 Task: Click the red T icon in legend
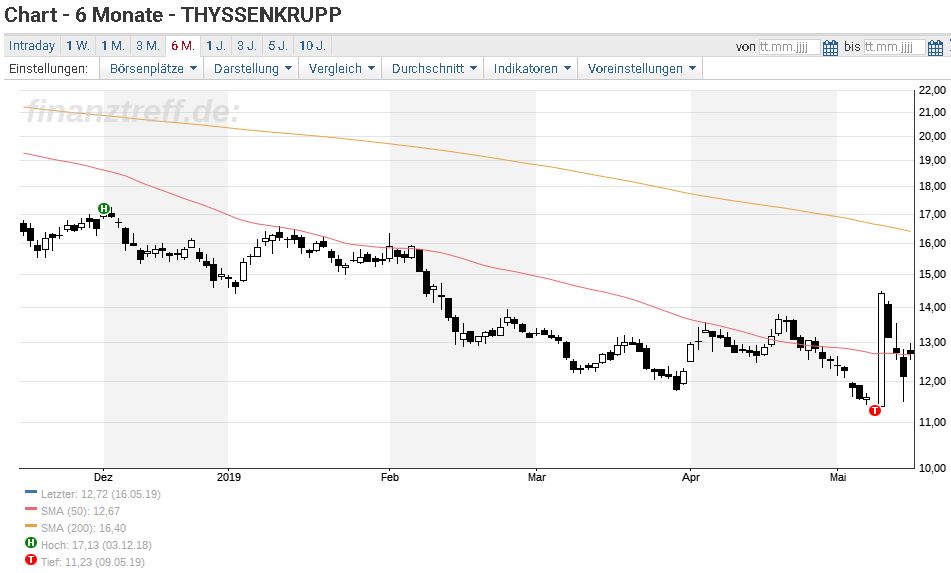tap(31, 560)
